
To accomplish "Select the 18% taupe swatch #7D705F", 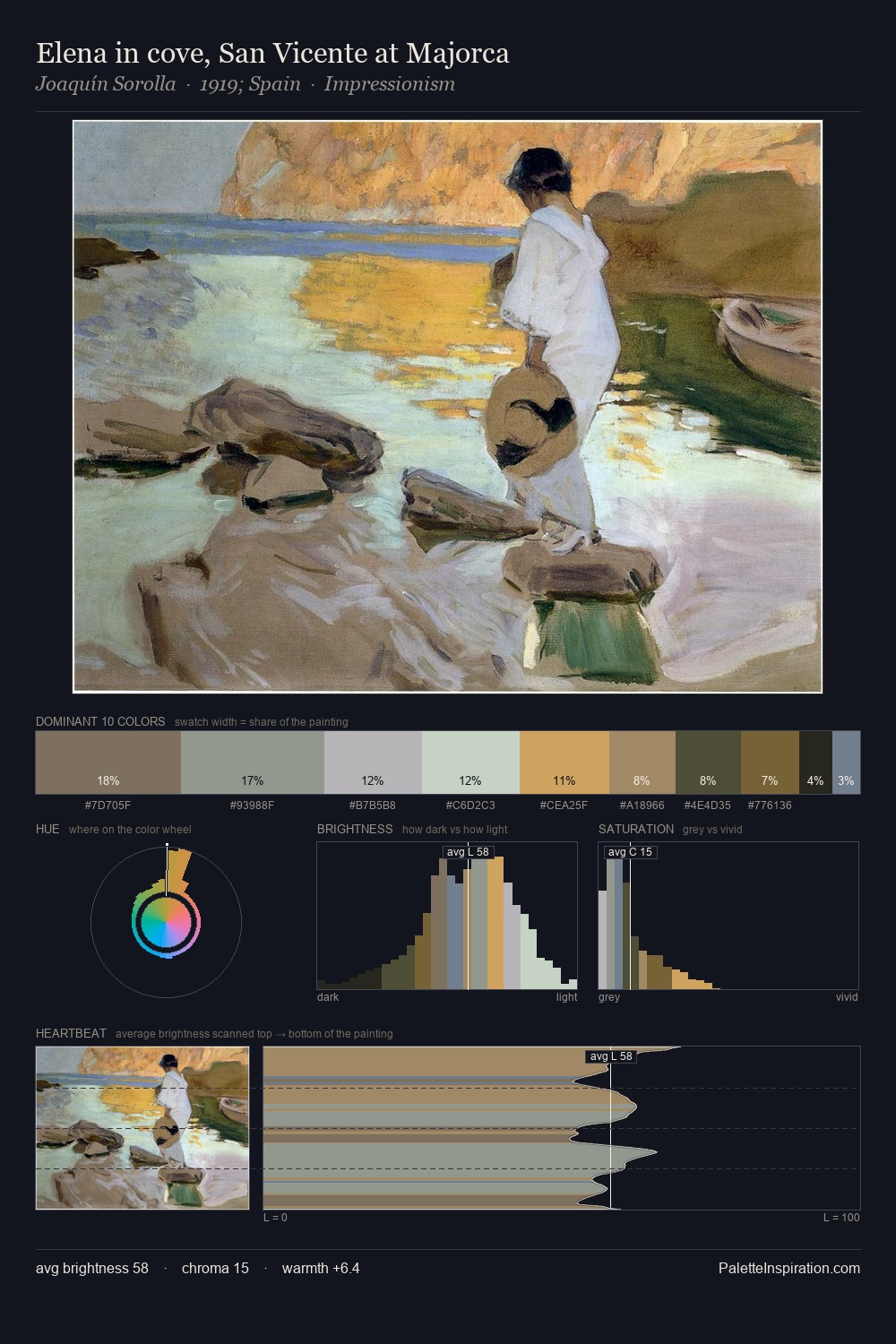I will click(108, 762).
